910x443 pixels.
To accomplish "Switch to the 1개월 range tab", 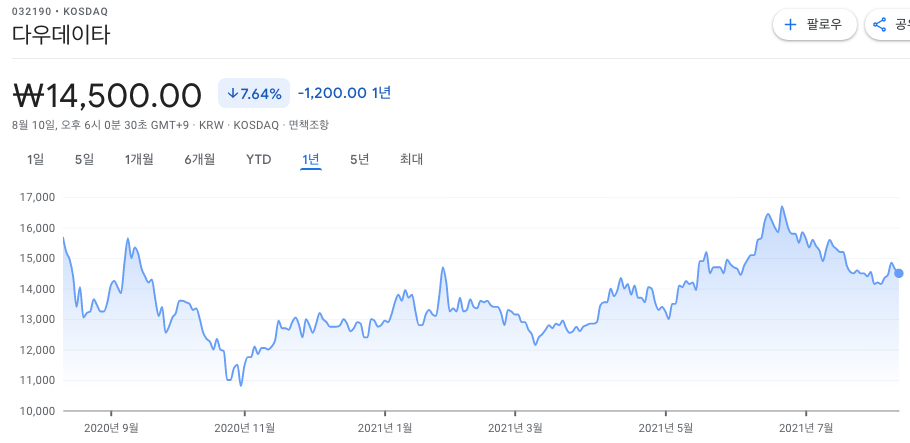I will pos(139,159).
